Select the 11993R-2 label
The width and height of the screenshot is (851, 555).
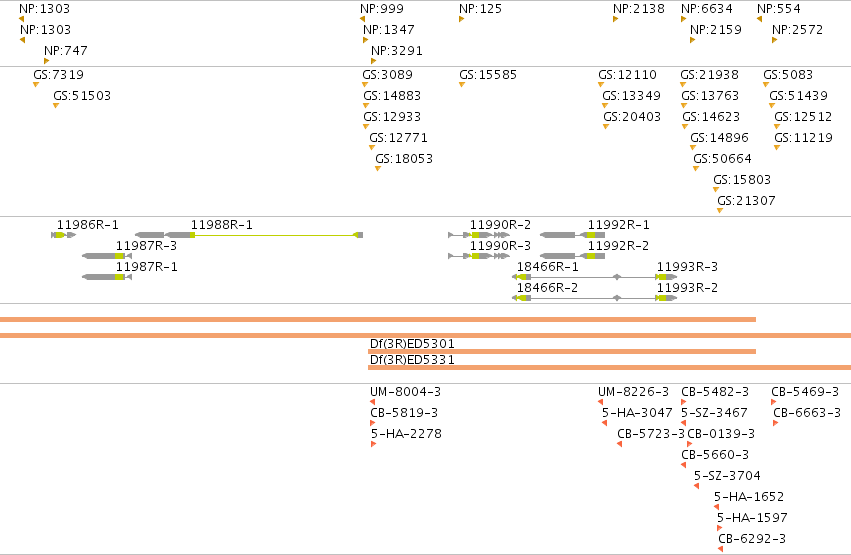pos(687,288)
